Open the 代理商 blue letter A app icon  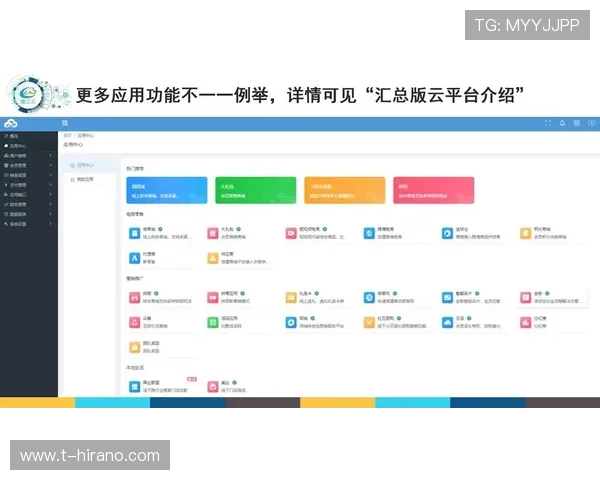click(134, 258)
